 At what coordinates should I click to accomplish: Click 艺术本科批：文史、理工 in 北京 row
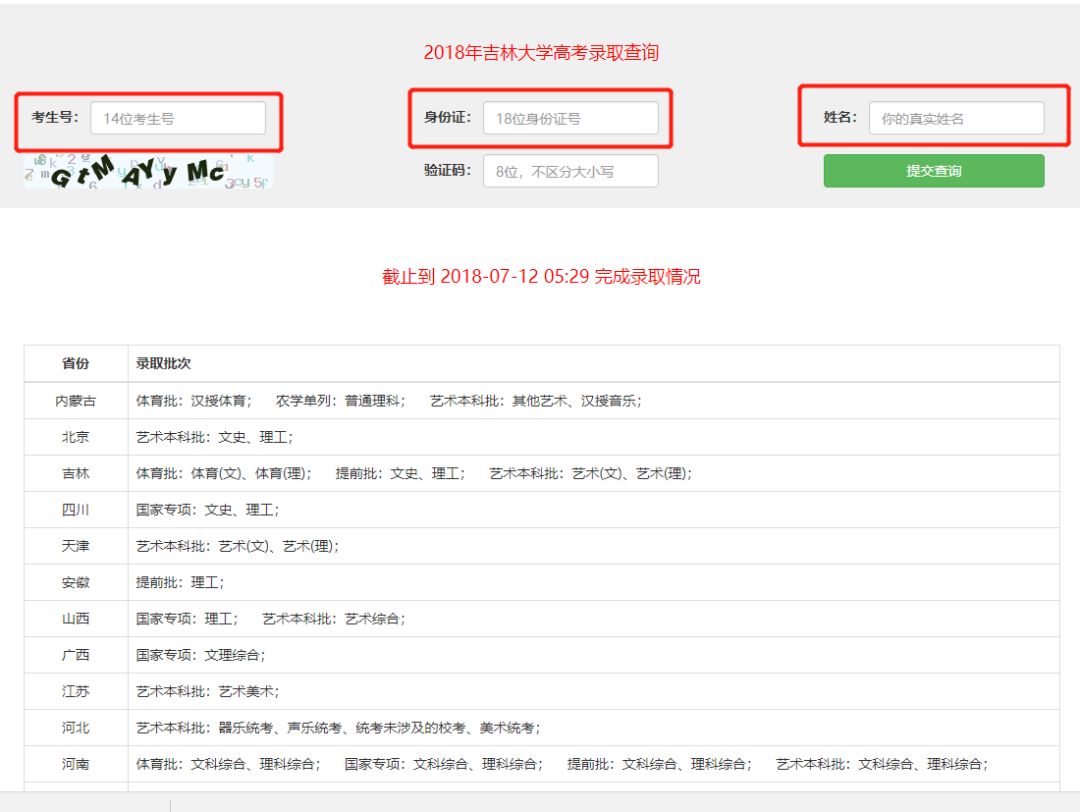point(215,437)
